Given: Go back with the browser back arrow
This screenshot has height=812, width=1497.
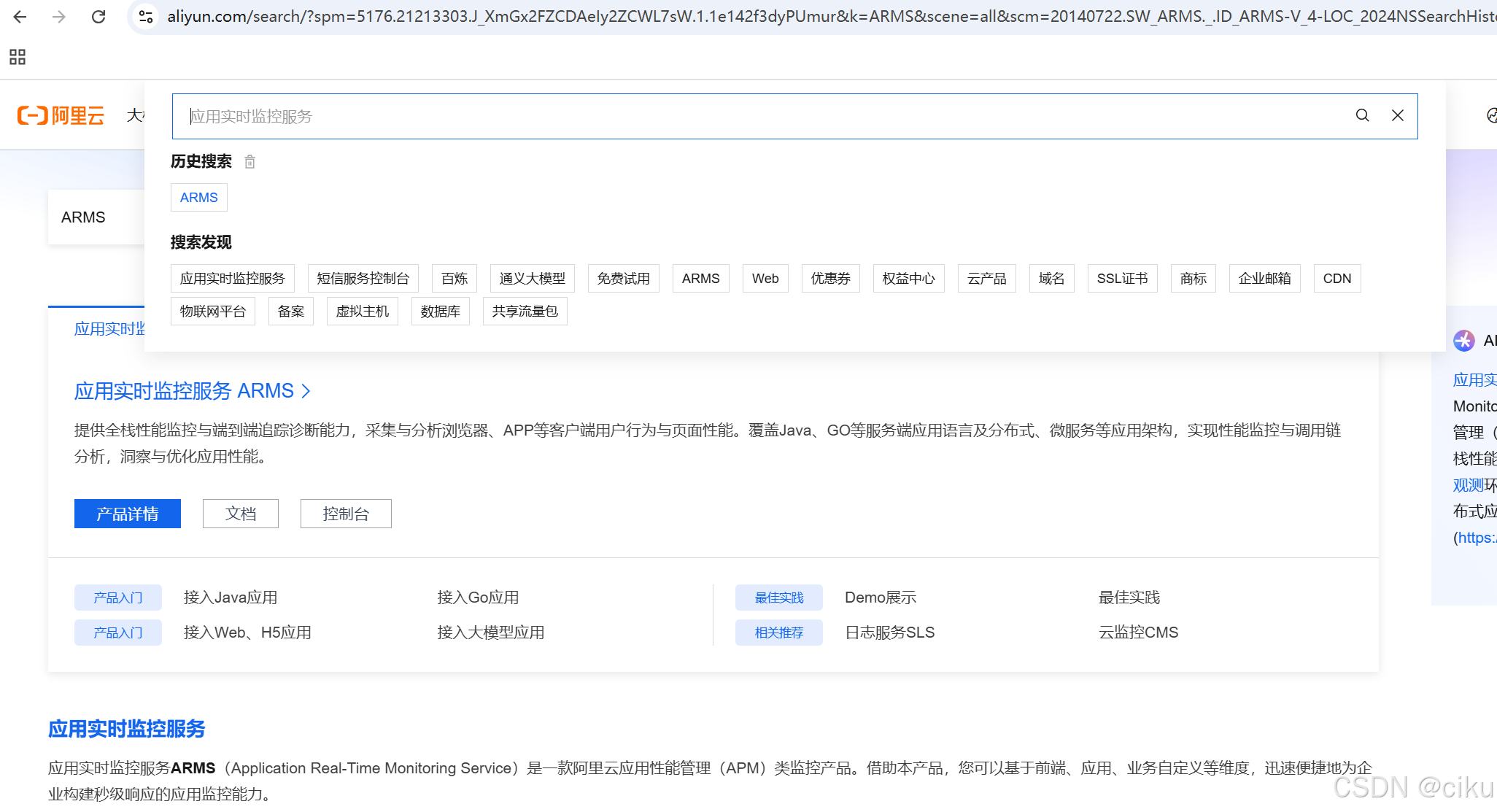Looking at the screenshot, I should pos(20,16).
